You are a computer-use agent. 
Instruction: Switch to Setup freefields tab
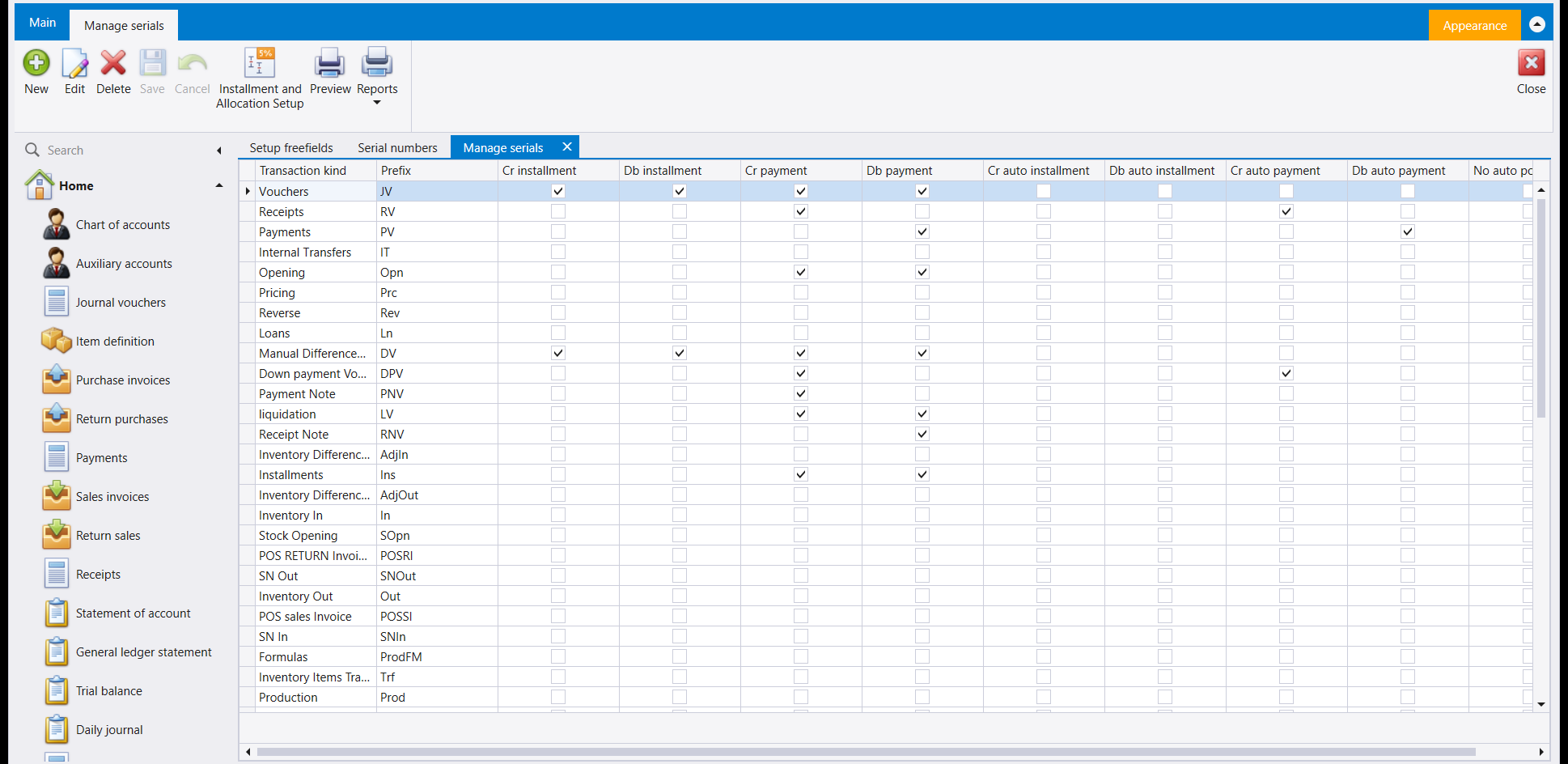point(291,148)
